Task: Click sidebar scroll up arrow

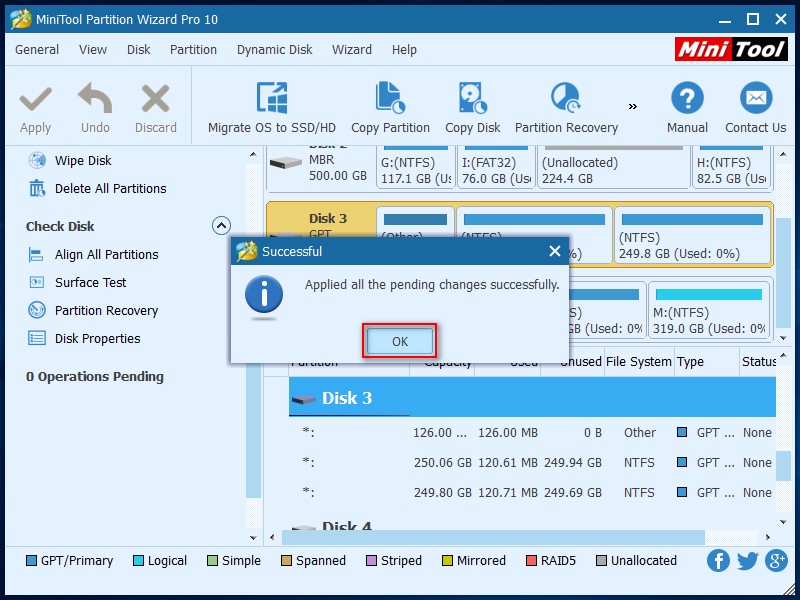Action: click(254, 154)
